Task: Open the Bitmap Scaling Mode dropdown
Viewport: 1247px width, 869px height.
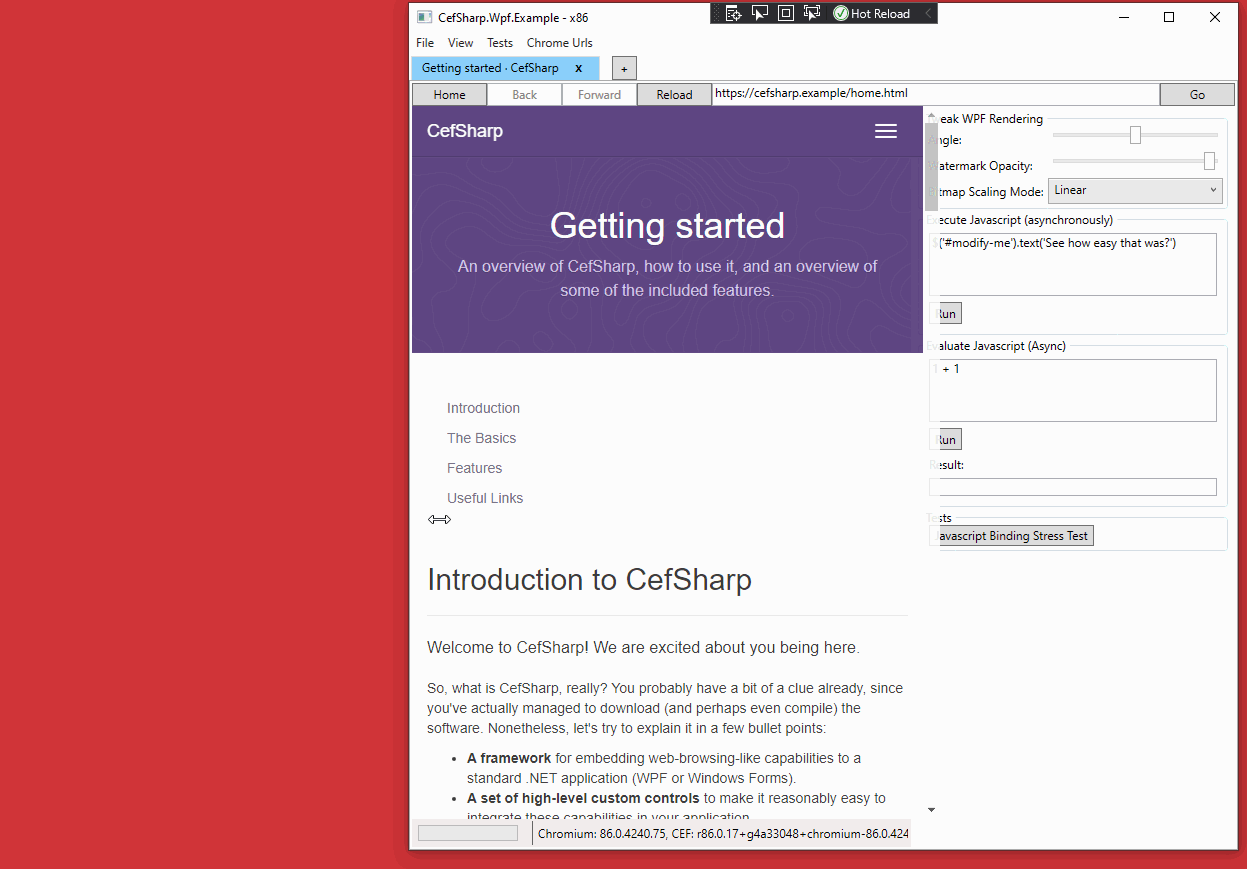Action: (x=1135, y=190)
